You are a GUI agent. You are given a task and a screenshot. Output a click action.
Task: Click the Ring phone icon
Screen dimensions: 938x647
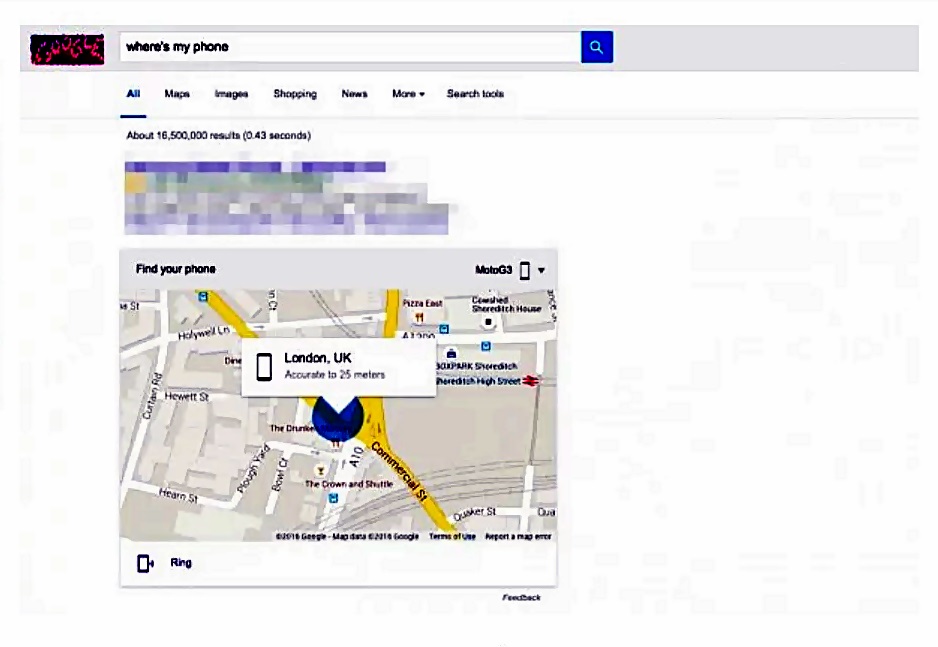pos(145,563)
